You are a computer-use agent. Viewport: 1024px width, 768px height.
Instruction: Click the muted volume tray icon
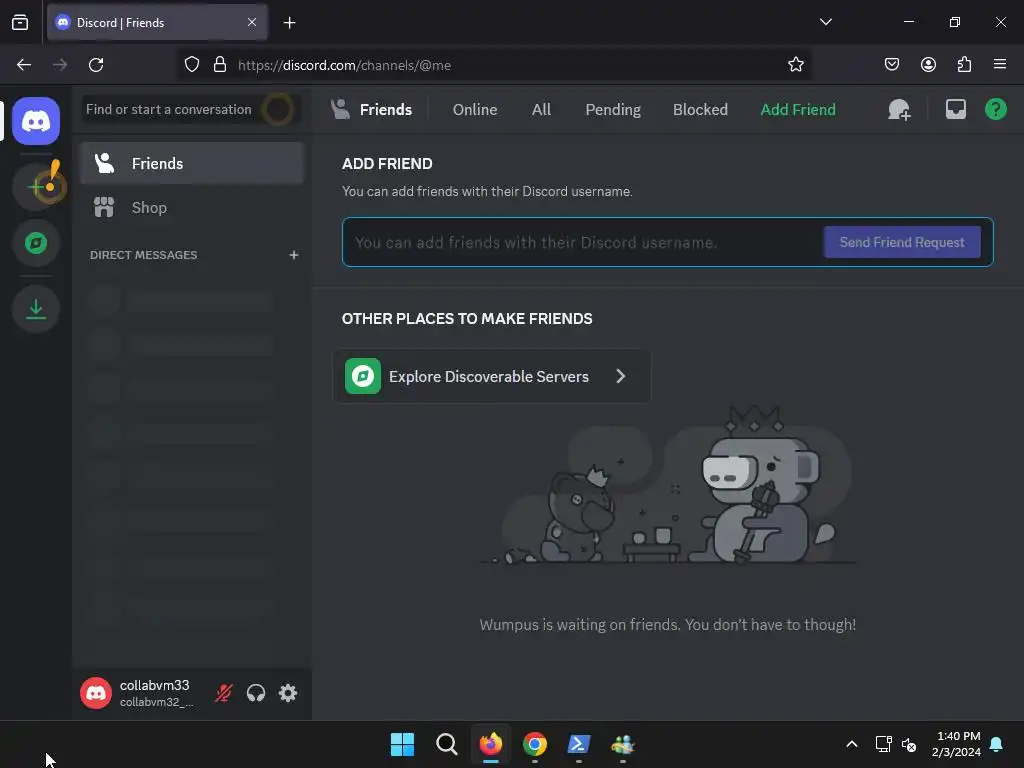click(908, 744)
